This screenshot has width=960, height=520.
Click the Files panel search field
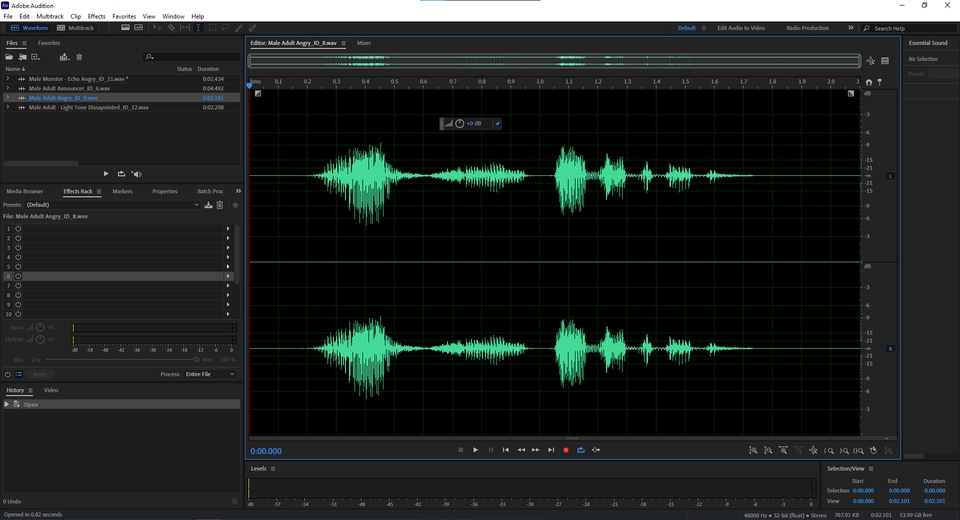click(192, 57)
